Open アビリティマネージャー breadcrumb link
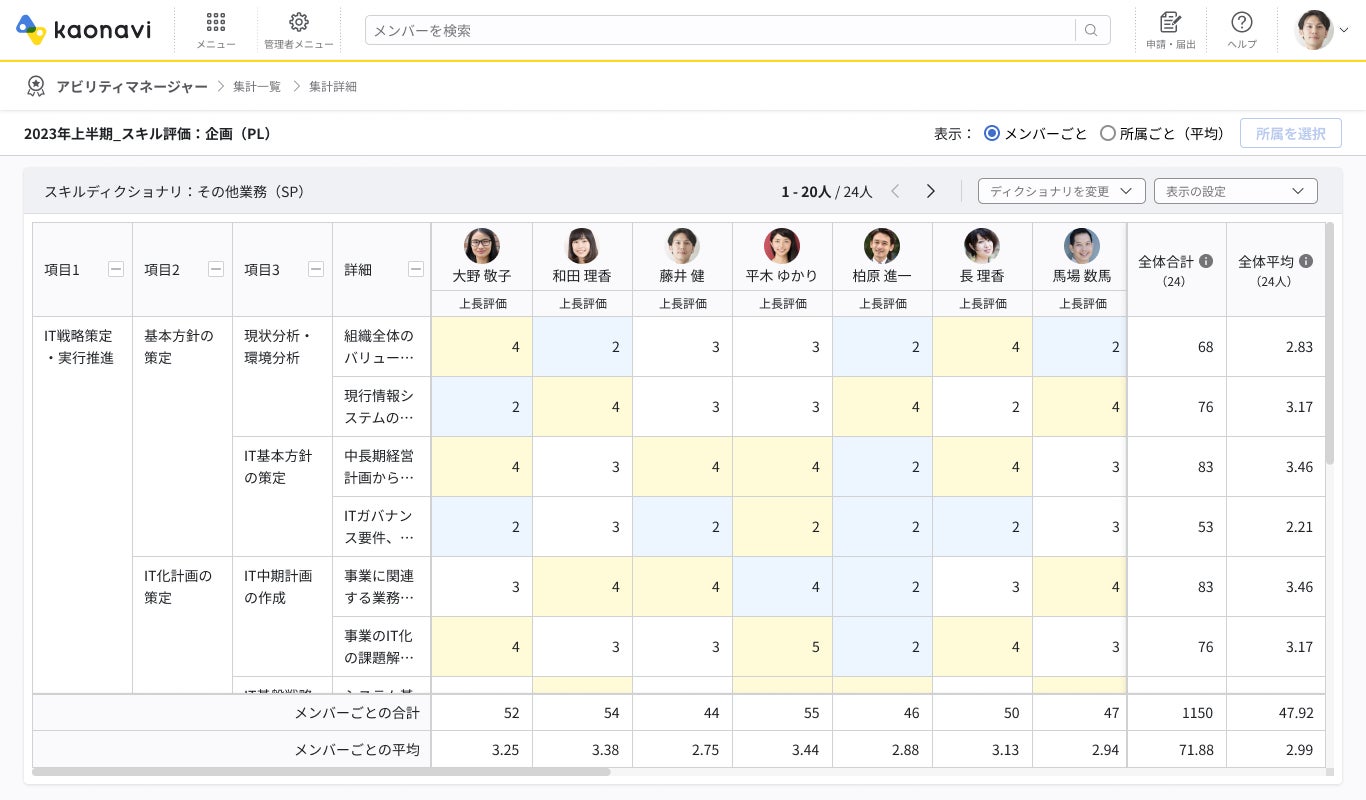The height and width of the screenshot is (800, 1366). click(x=132, y=87)
